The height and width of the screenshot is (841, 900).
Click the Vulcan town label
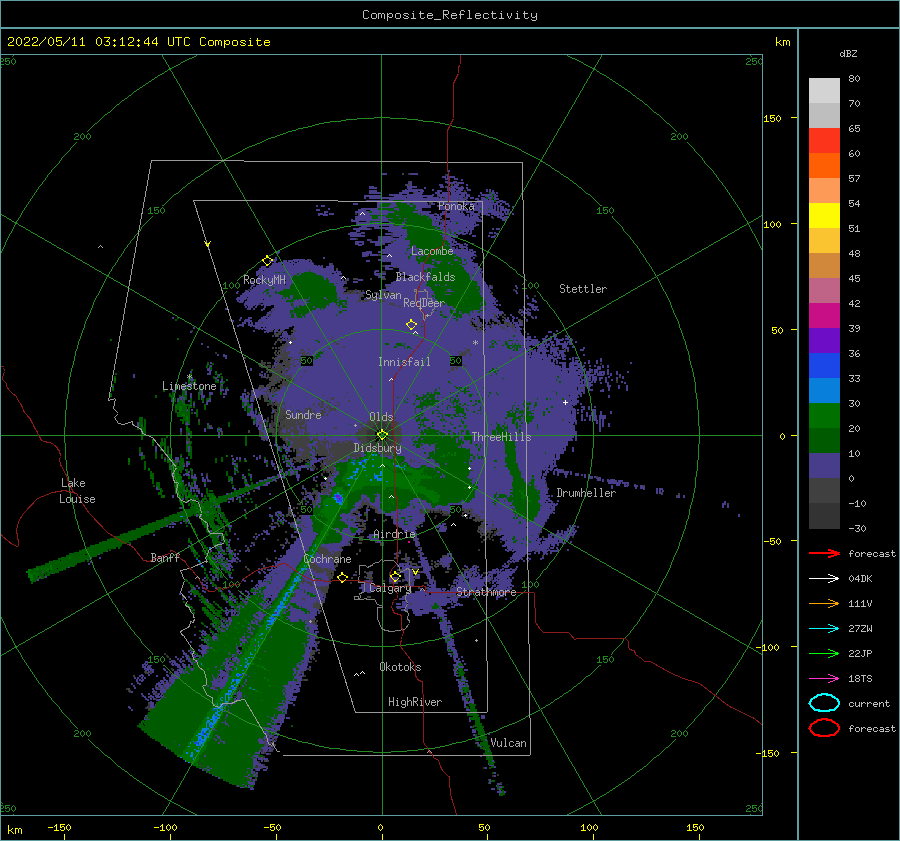point(508,743)
